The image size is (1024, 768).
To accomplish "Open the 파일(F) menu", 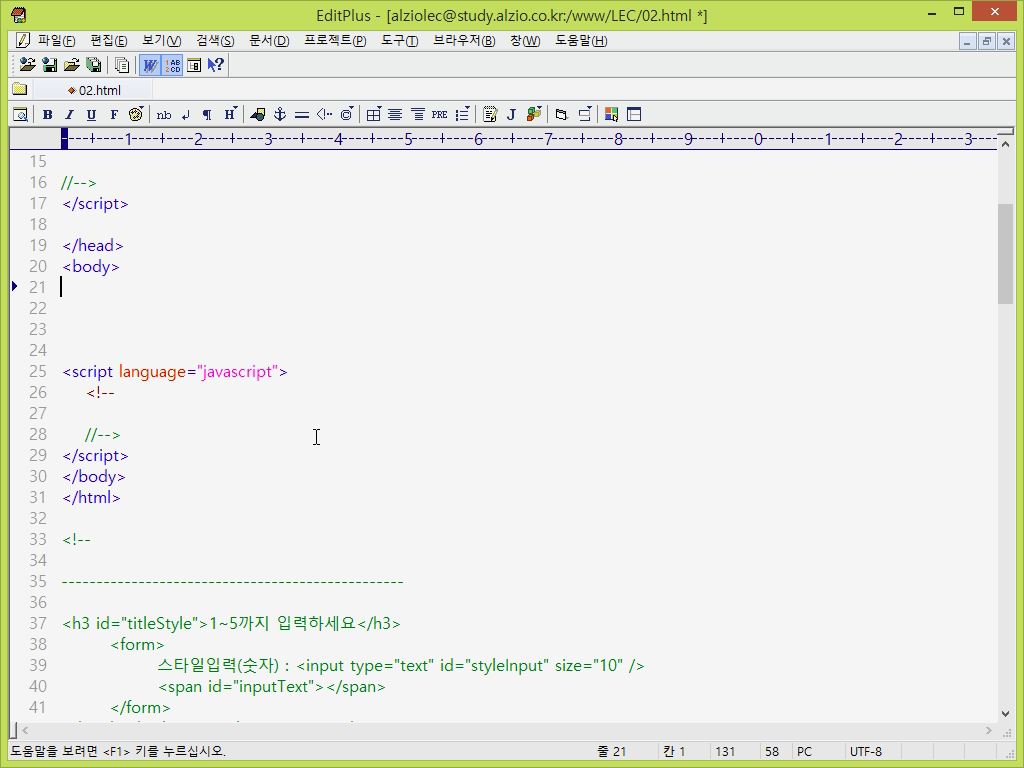I will point(56,40).
